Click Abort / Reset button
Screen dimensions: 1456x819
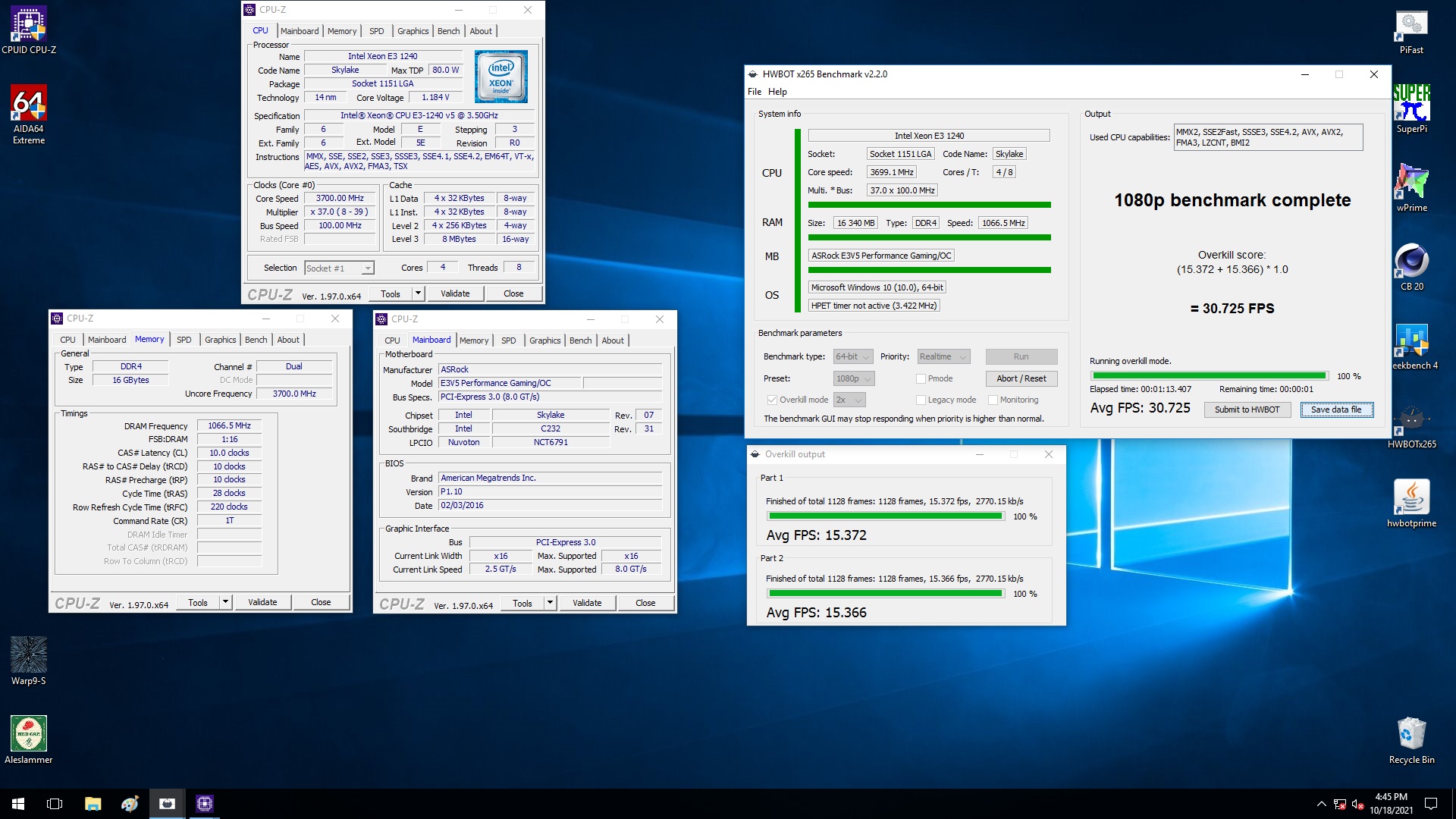click(x=1021, y=378)
